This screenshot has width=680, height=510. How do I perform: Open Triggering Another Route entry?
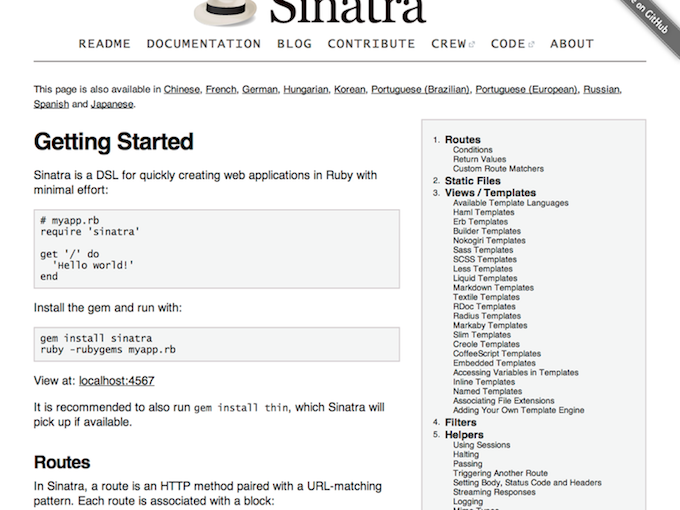pyautogui.click(x=500, y=473)
